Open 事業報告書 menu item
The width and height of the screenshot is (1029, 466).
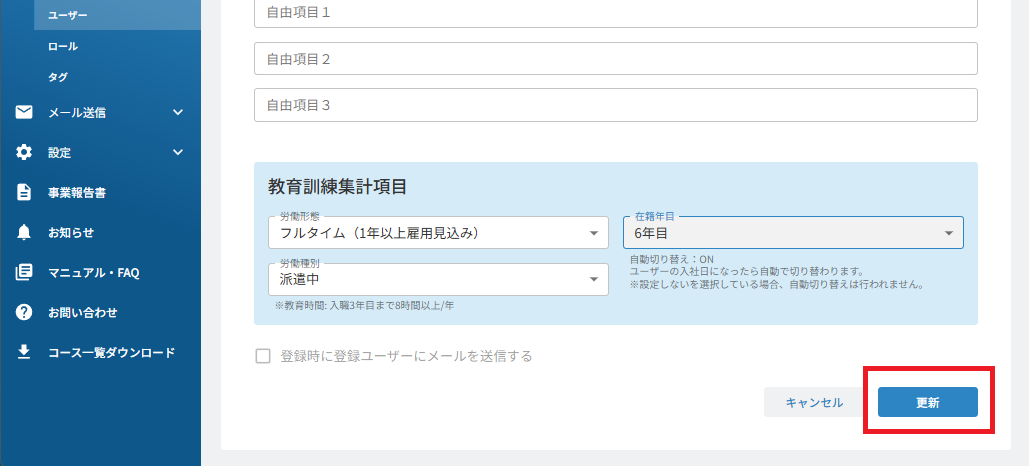100,192
